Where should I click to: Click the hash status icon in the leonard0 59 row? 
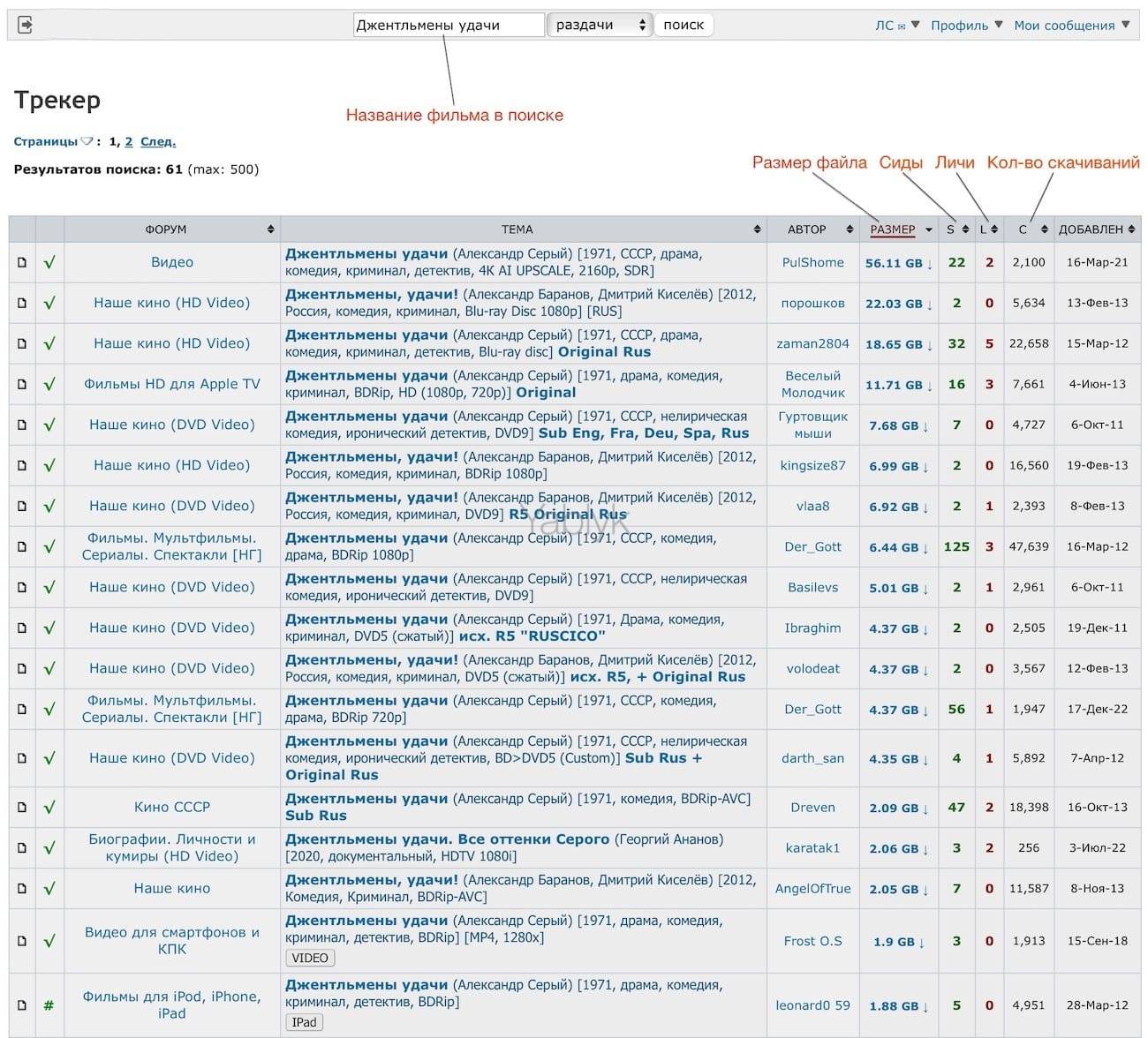click(x=49, y=1005)
